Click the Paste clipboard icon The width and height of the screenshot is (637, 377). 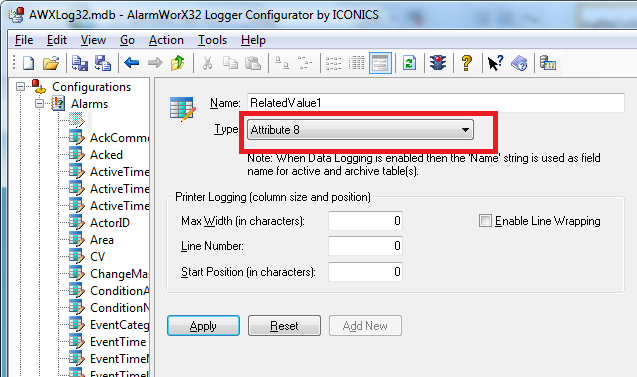point(253,63)
